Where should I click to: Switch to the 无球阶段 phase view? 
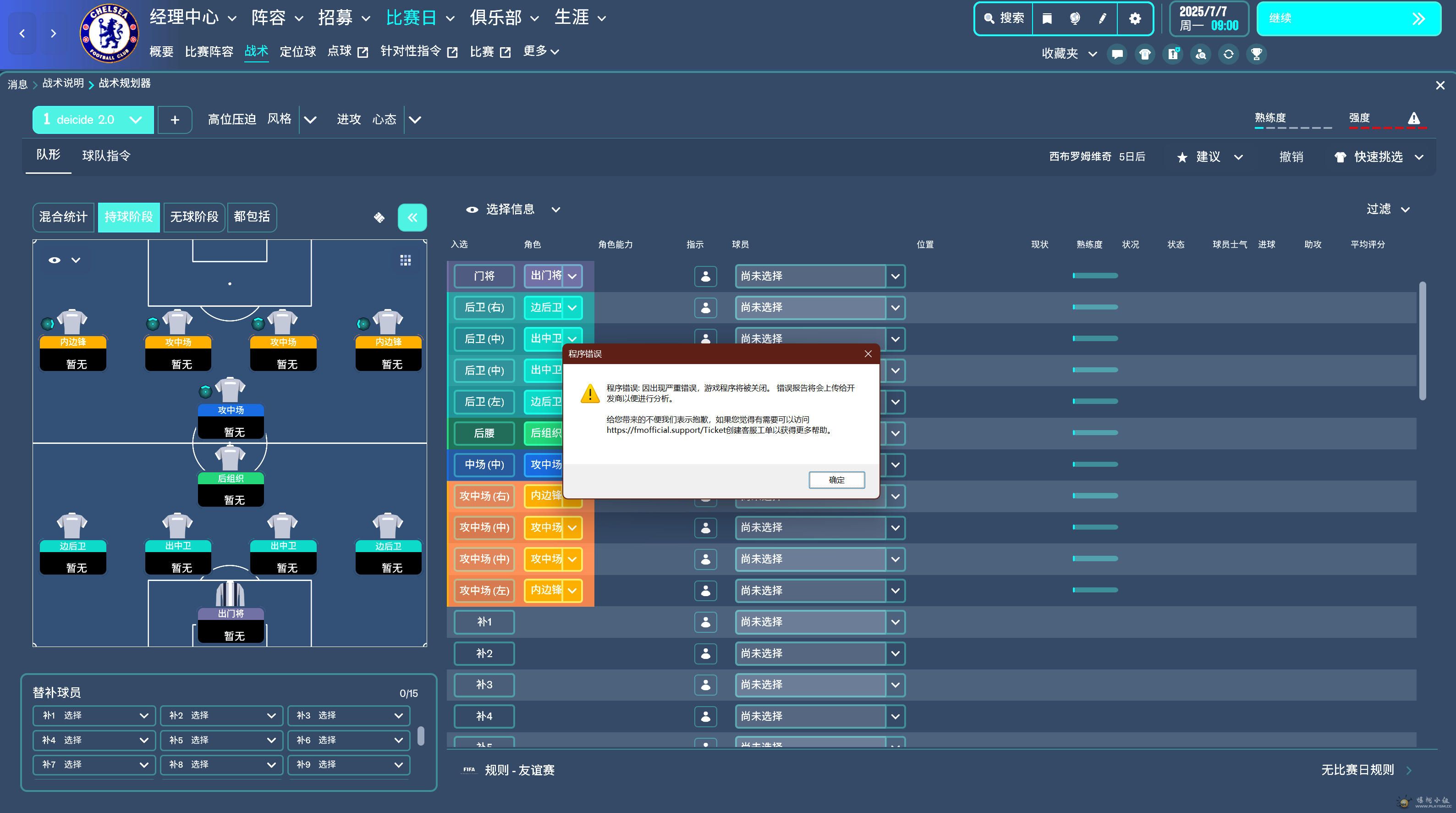pos(194,217)
